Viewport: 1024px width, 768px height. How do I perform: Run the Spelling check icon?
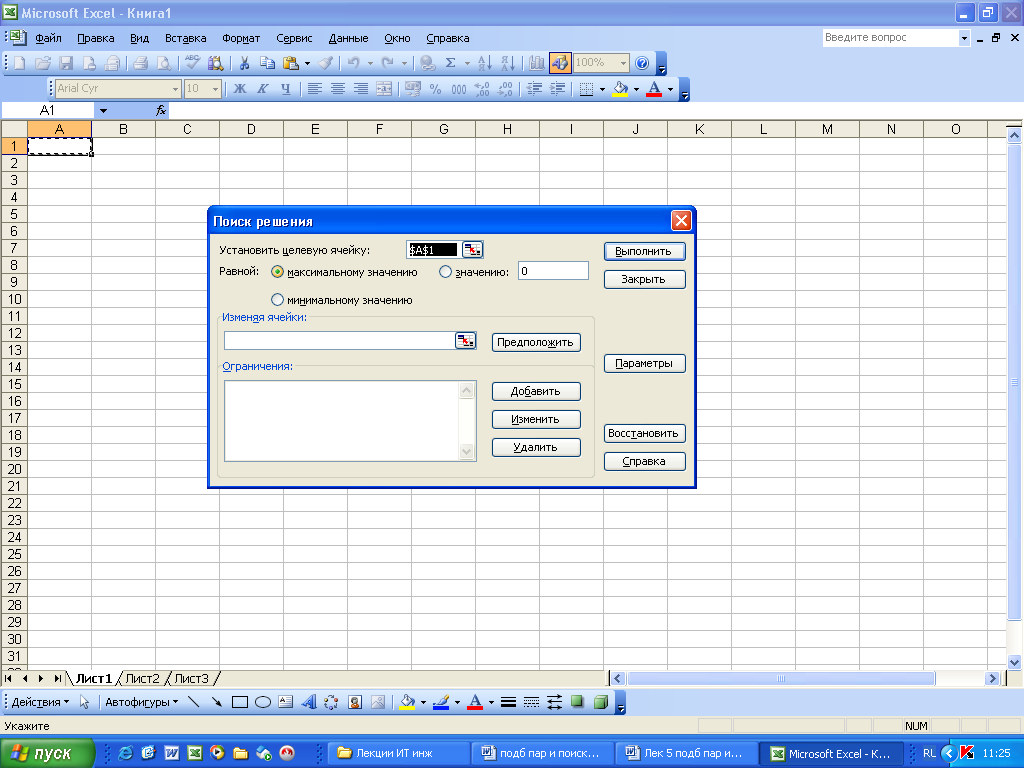coord(192,63)
